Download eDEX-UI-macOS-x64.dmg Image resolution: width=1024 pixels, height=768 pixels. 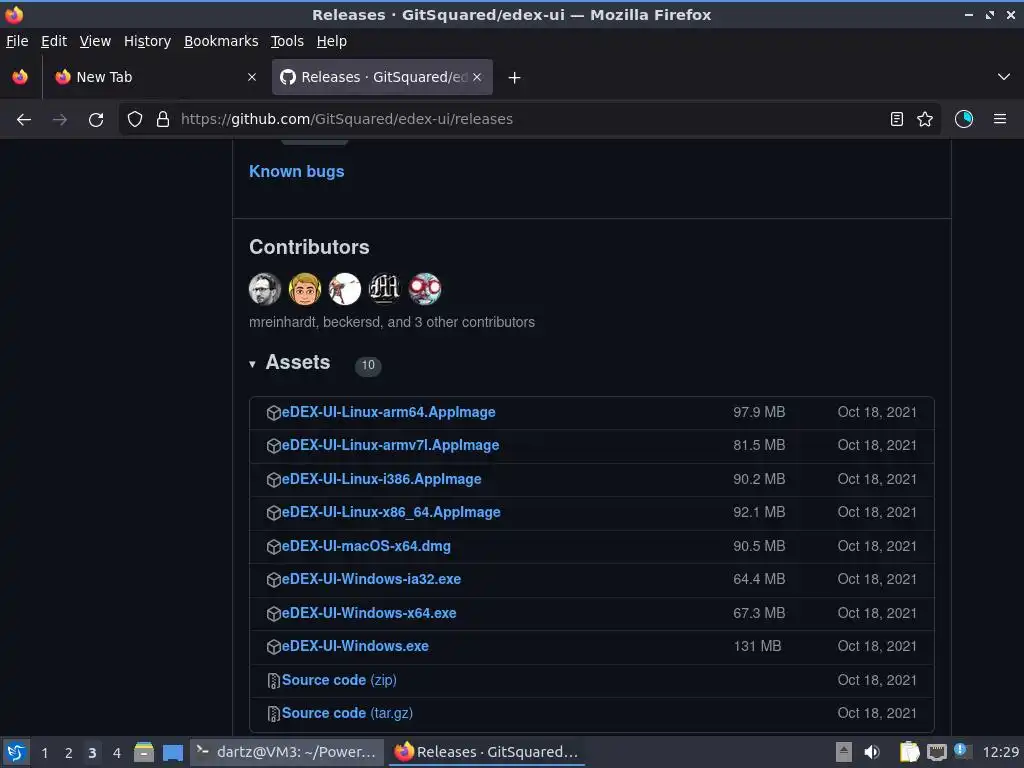366,546
